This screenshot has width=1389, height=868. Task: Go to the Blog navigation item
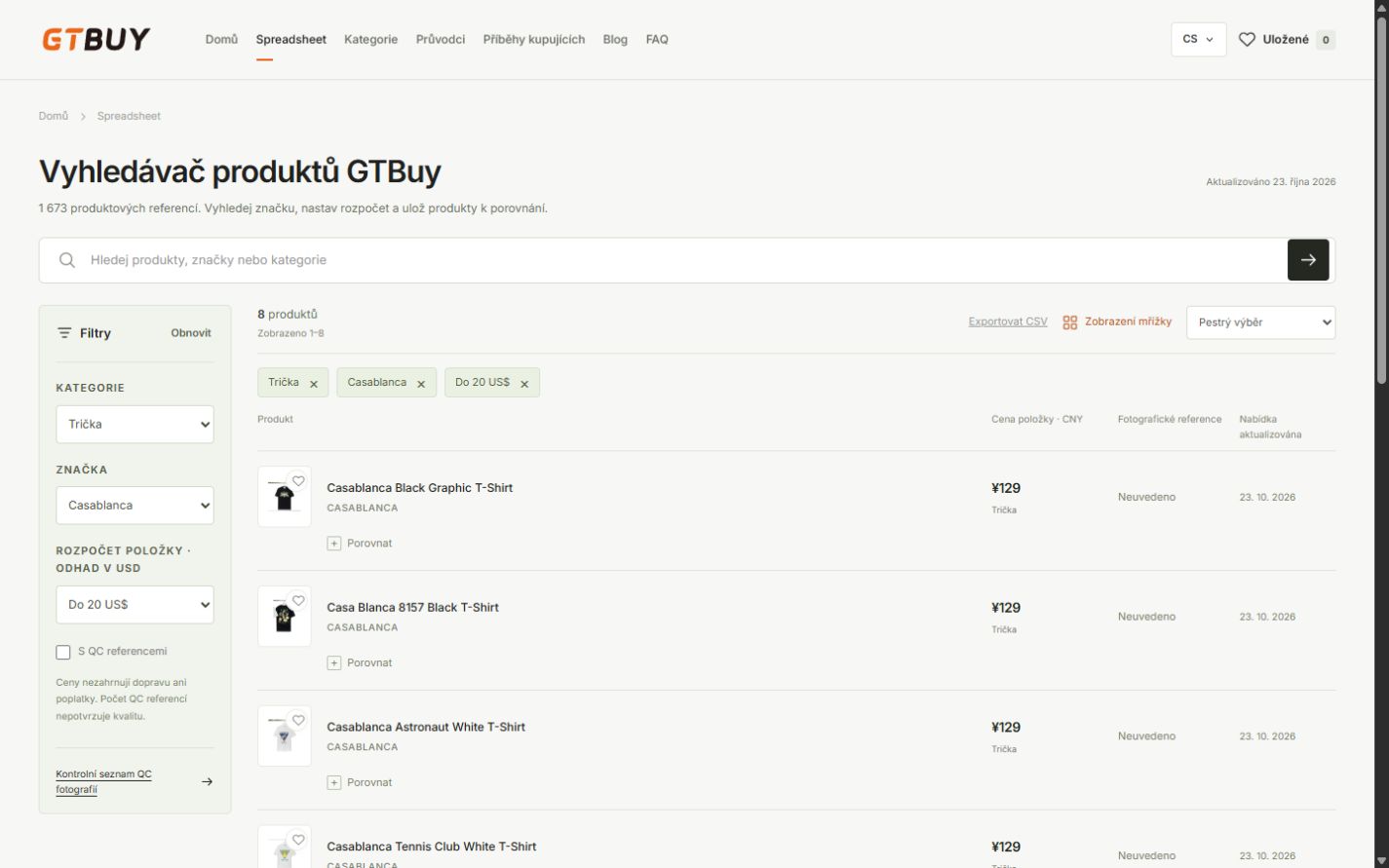[615, 40]
